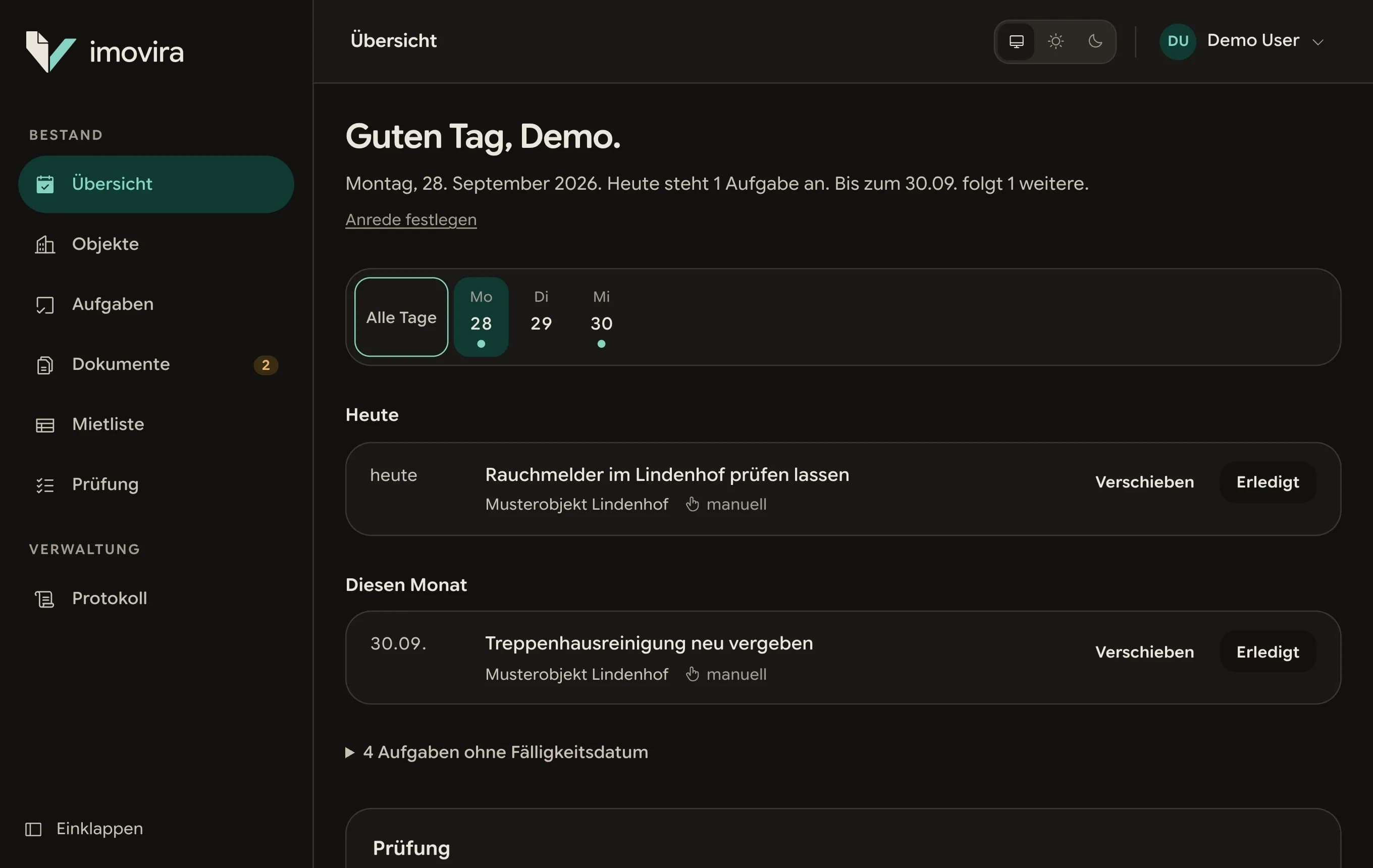The image size is (1373, 868).
Task: Open Mietliste via its table icon
Action: pyautogui.click(x=45, y=424)
